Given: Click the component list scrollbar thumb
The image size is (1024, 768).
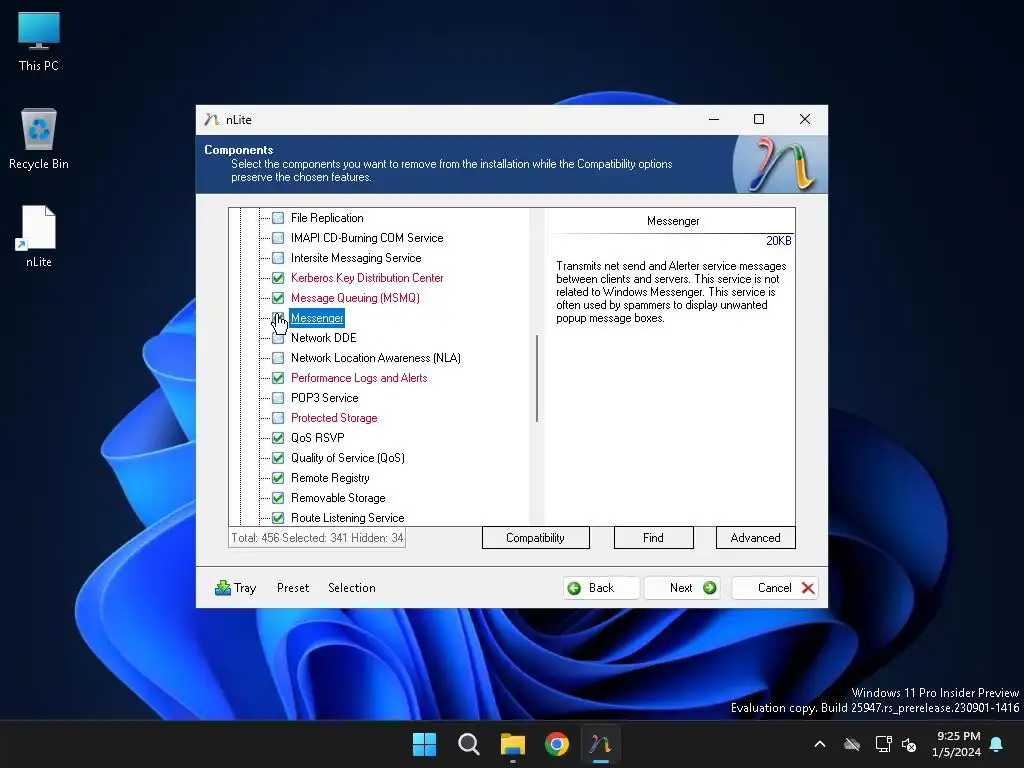Looking at the screenshot, I should (x=537, y=378).
